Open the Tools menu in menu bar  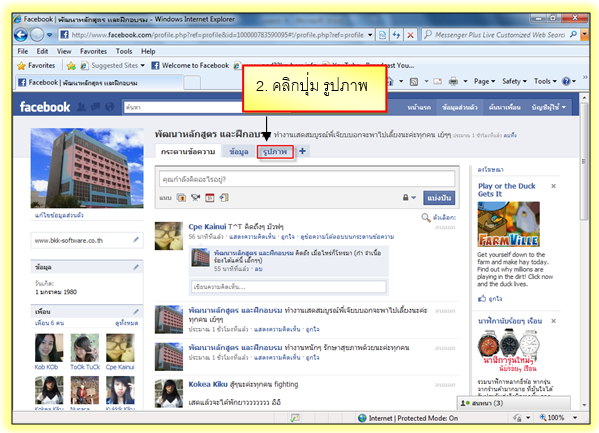pyautogui.click(x=124, y=51)
